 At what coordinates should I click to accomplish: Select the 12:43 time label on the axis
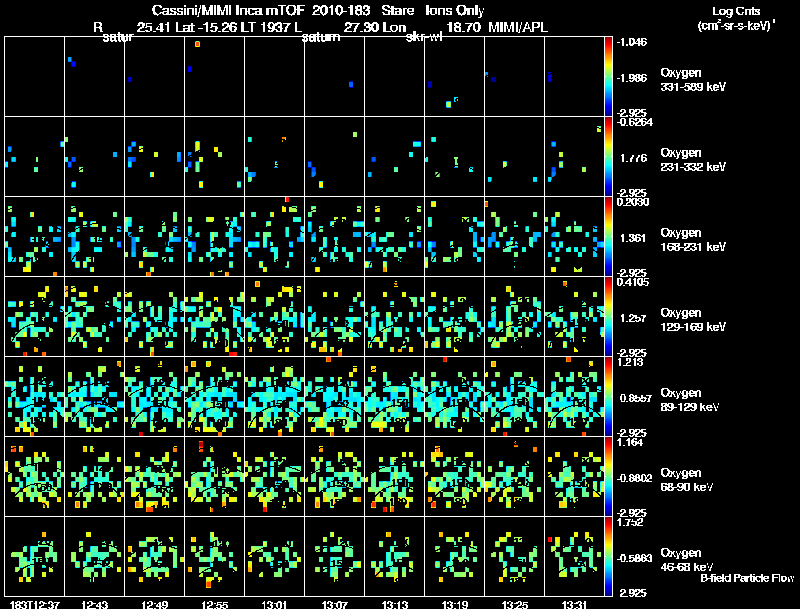tap(95, 603)
